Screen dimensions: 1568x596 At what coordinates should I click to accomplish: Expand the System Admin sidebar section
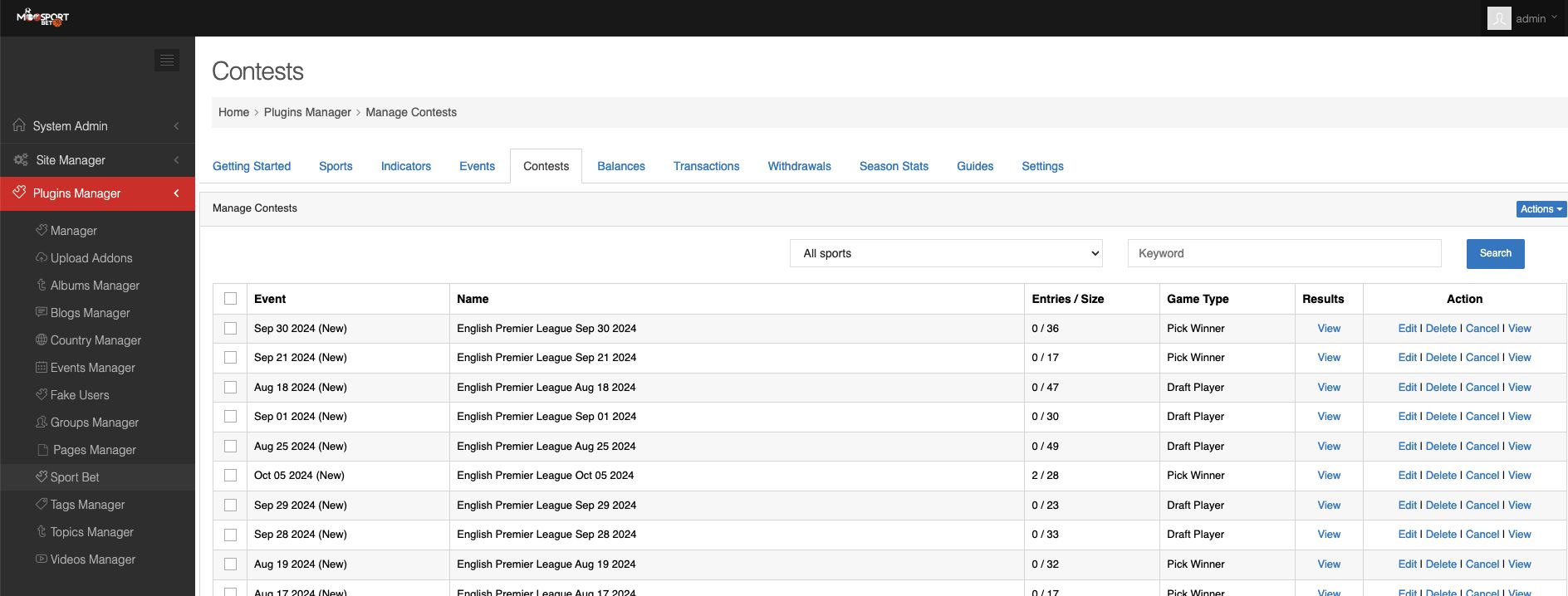[176, 126]
